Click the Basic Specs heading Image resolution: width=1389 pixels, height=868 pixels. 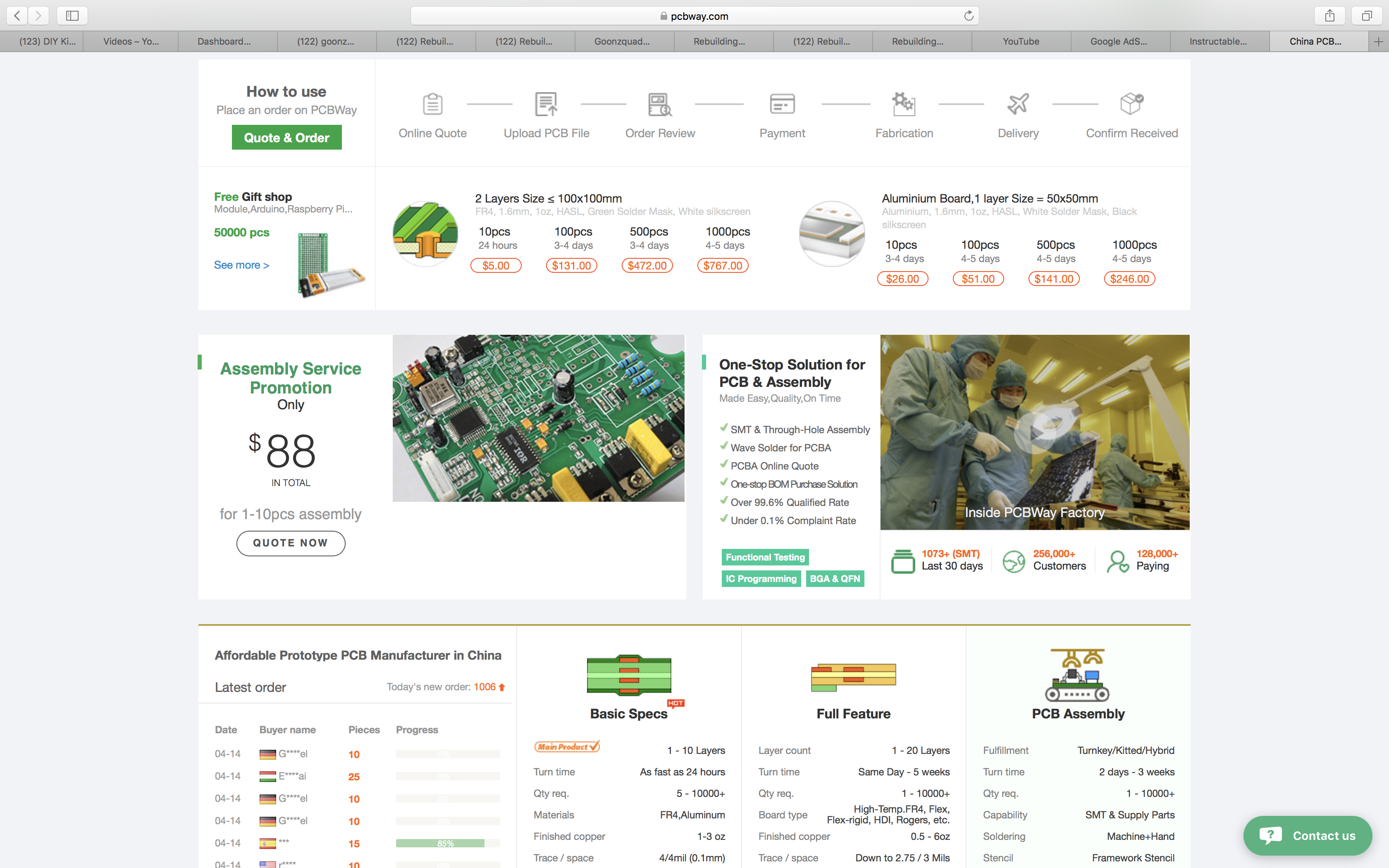pos(628,713)
